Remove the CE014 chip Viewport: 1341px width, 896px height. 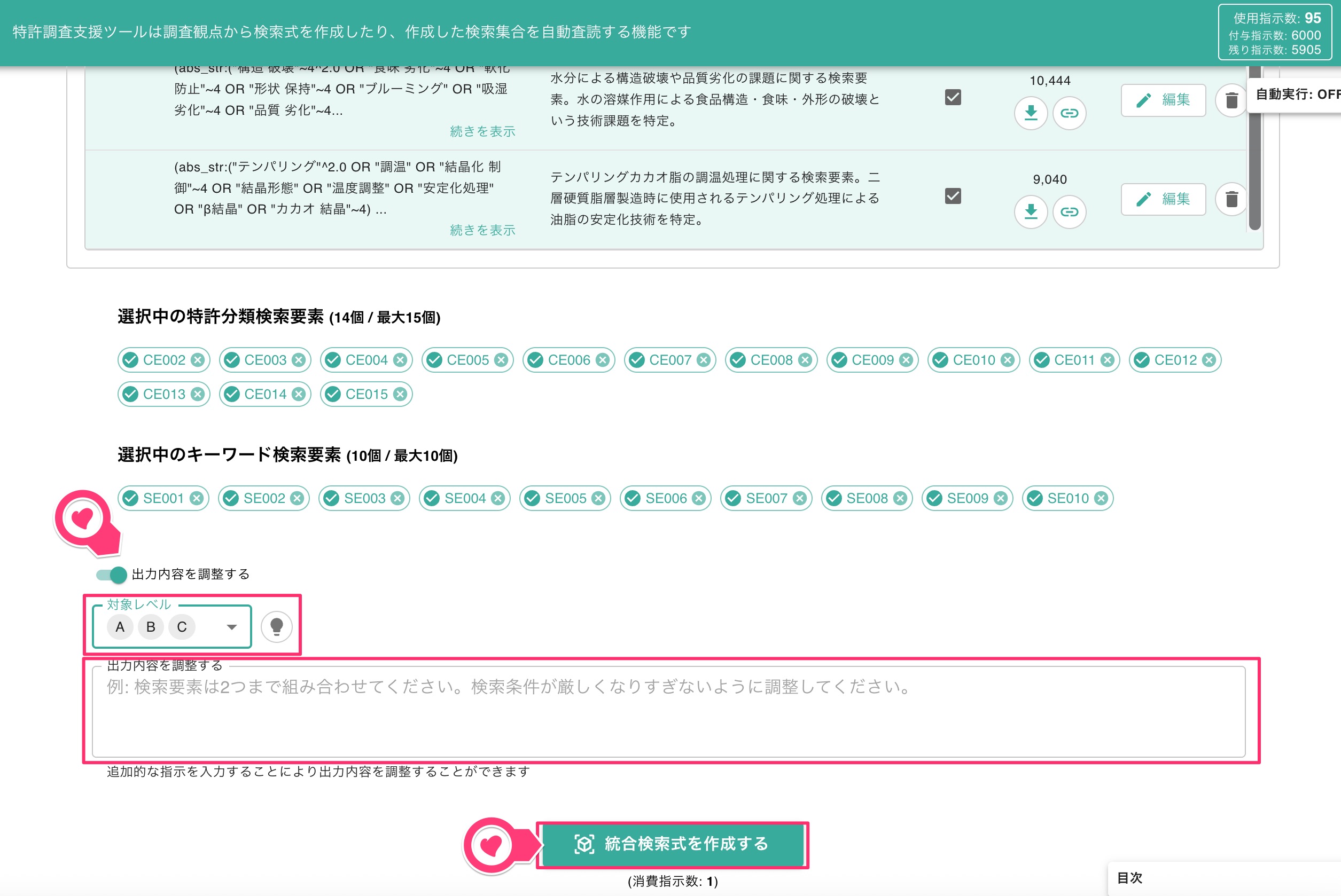click(299, 394)
